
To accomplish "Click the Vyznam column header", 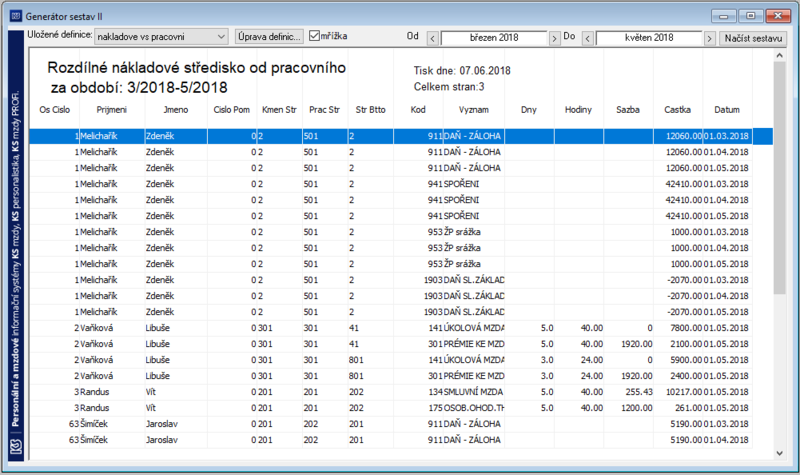I will pos(473,110).
